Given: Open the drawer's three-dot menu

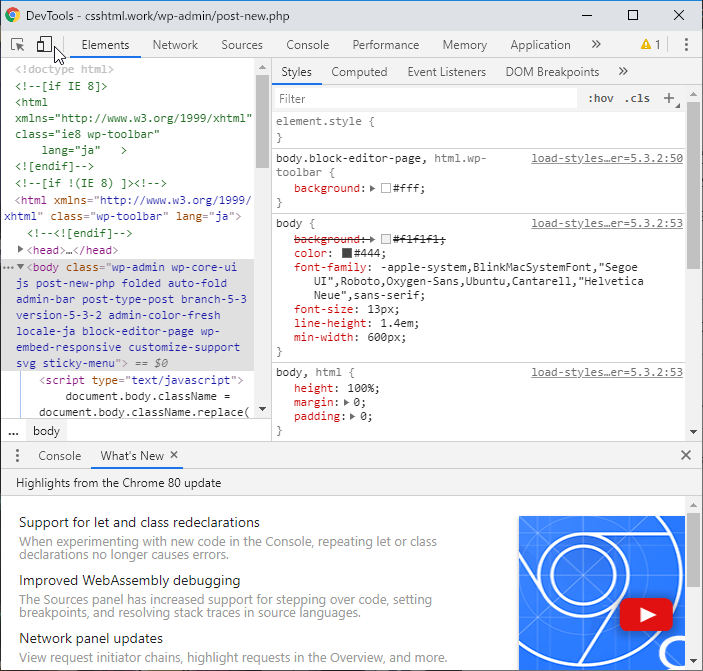Looking at the screenshot, I should 17,455.
